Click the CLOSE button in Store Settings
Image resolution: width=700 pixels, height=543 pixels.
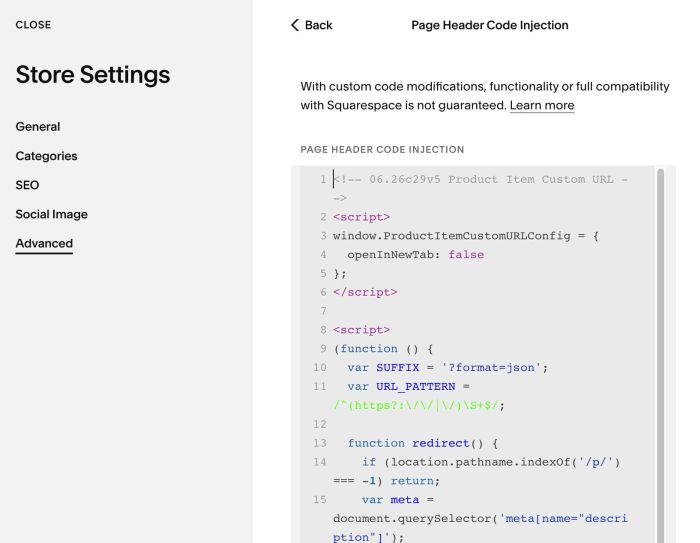33,25
